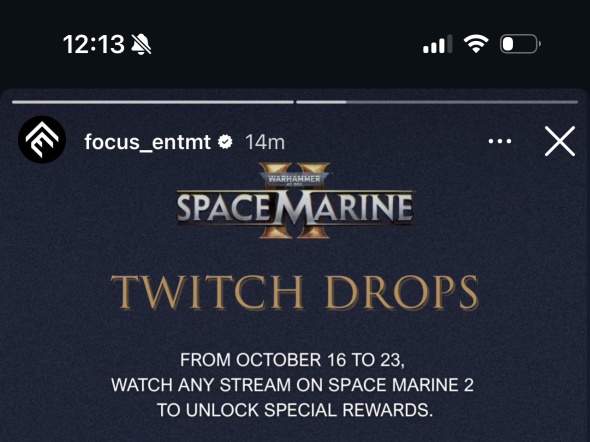
Task: Open the focus_entmt profile avatar
Action: click(42, 140)
